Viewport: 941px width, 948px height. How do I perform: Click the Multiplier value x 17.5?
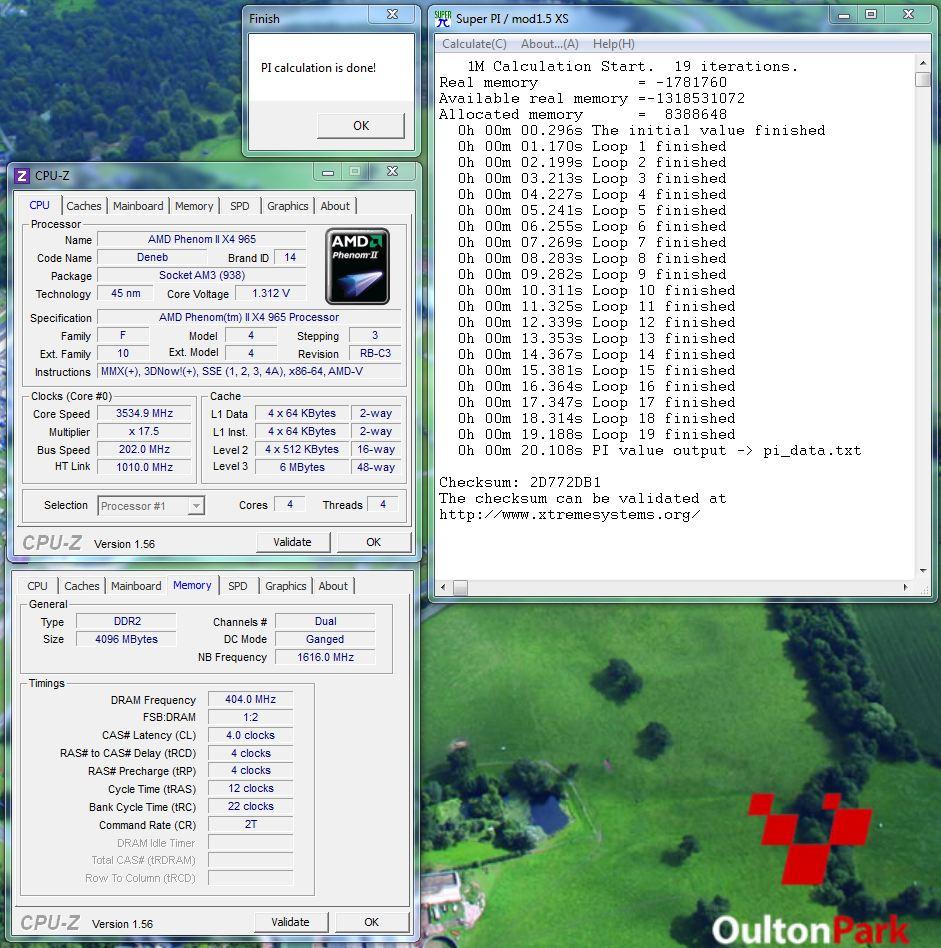[145, 432]
